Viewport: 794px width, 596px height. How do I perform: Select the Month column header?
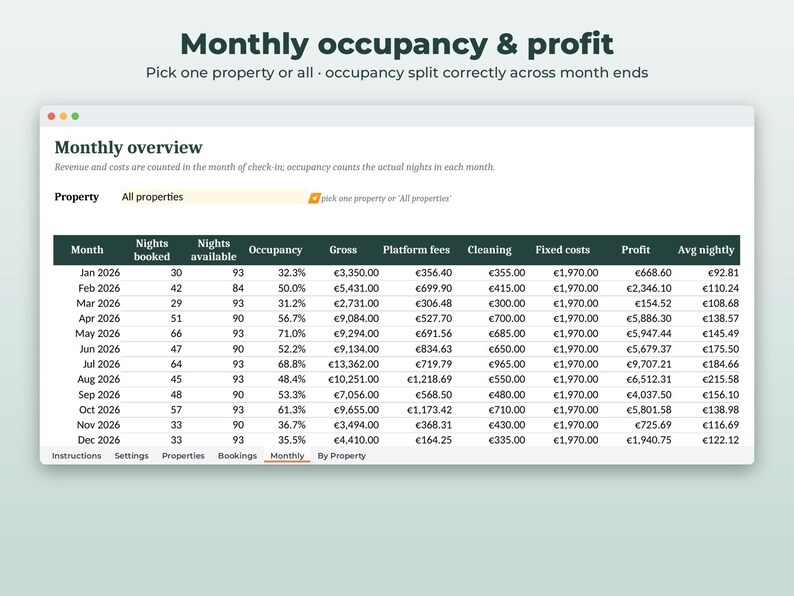pyautogui.click(x=87, y=250)
